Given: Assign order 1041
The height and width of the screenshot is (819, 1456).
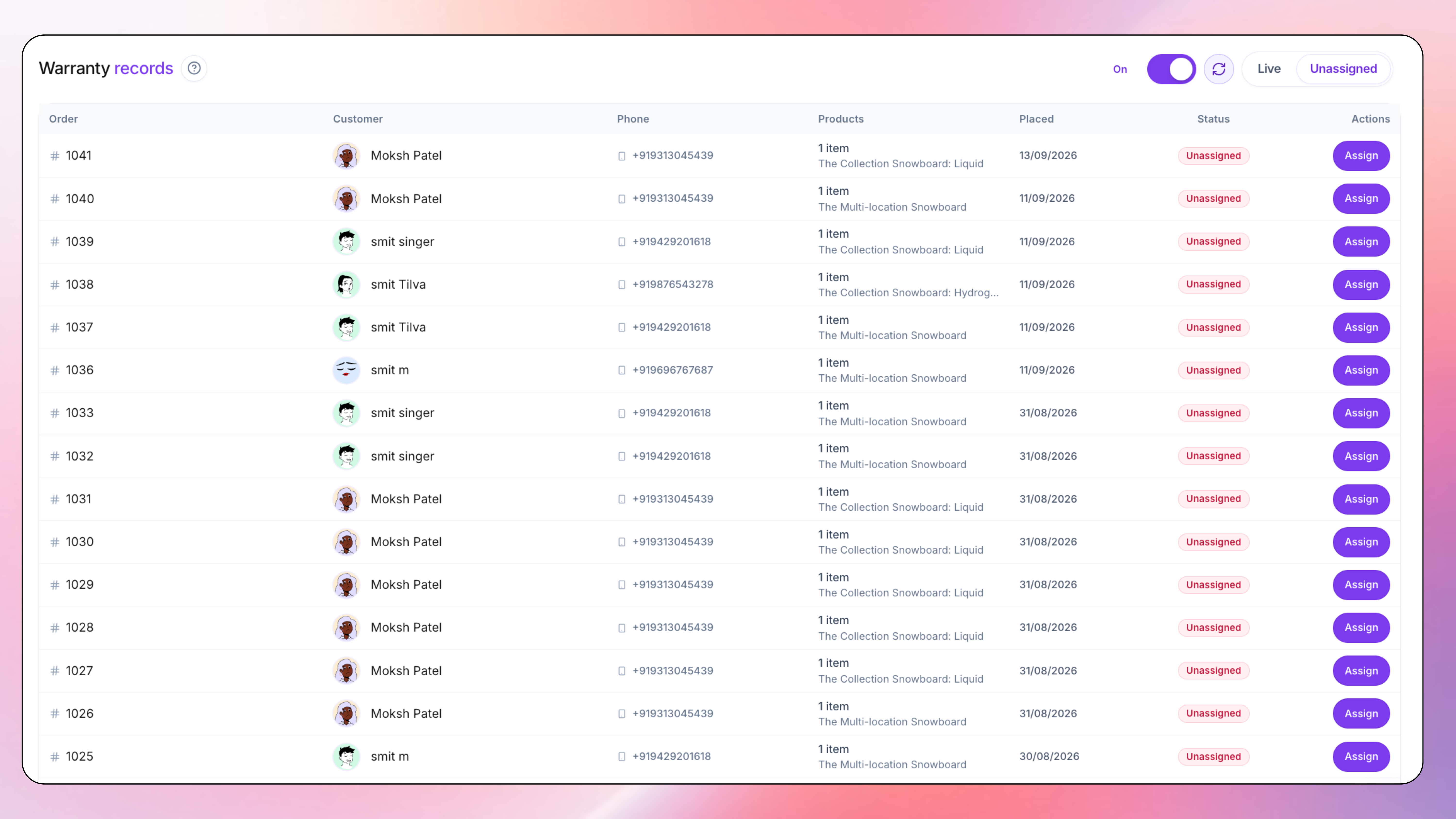Looking at the screenshot, I should 1361,156.
